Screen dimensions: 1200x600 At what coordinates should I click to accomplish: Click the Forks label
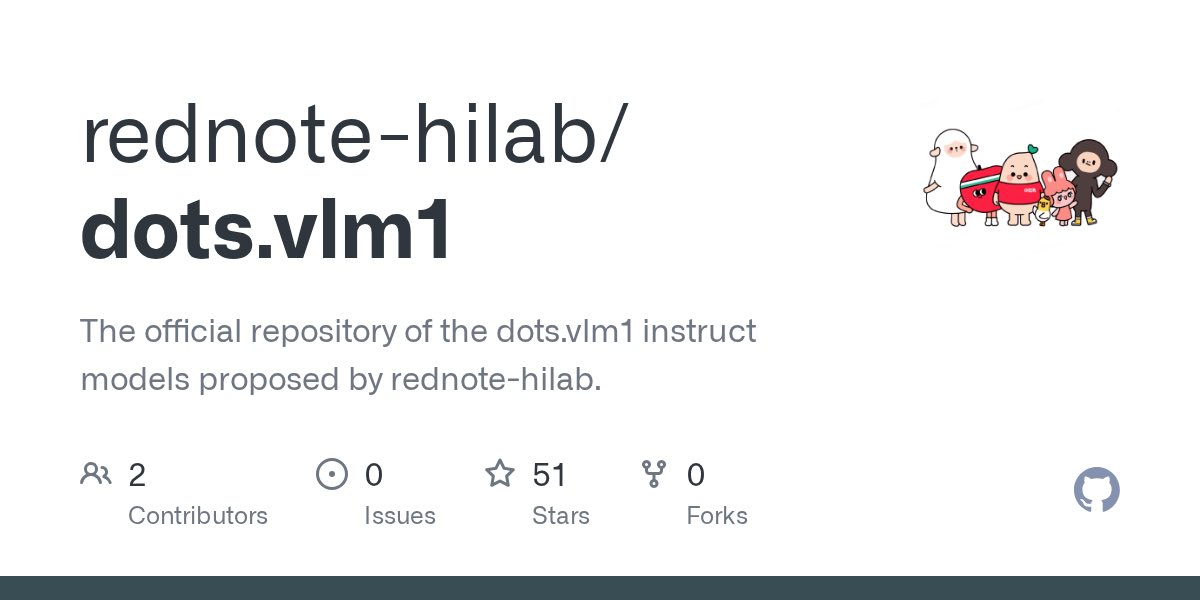[x=717, y=516]
